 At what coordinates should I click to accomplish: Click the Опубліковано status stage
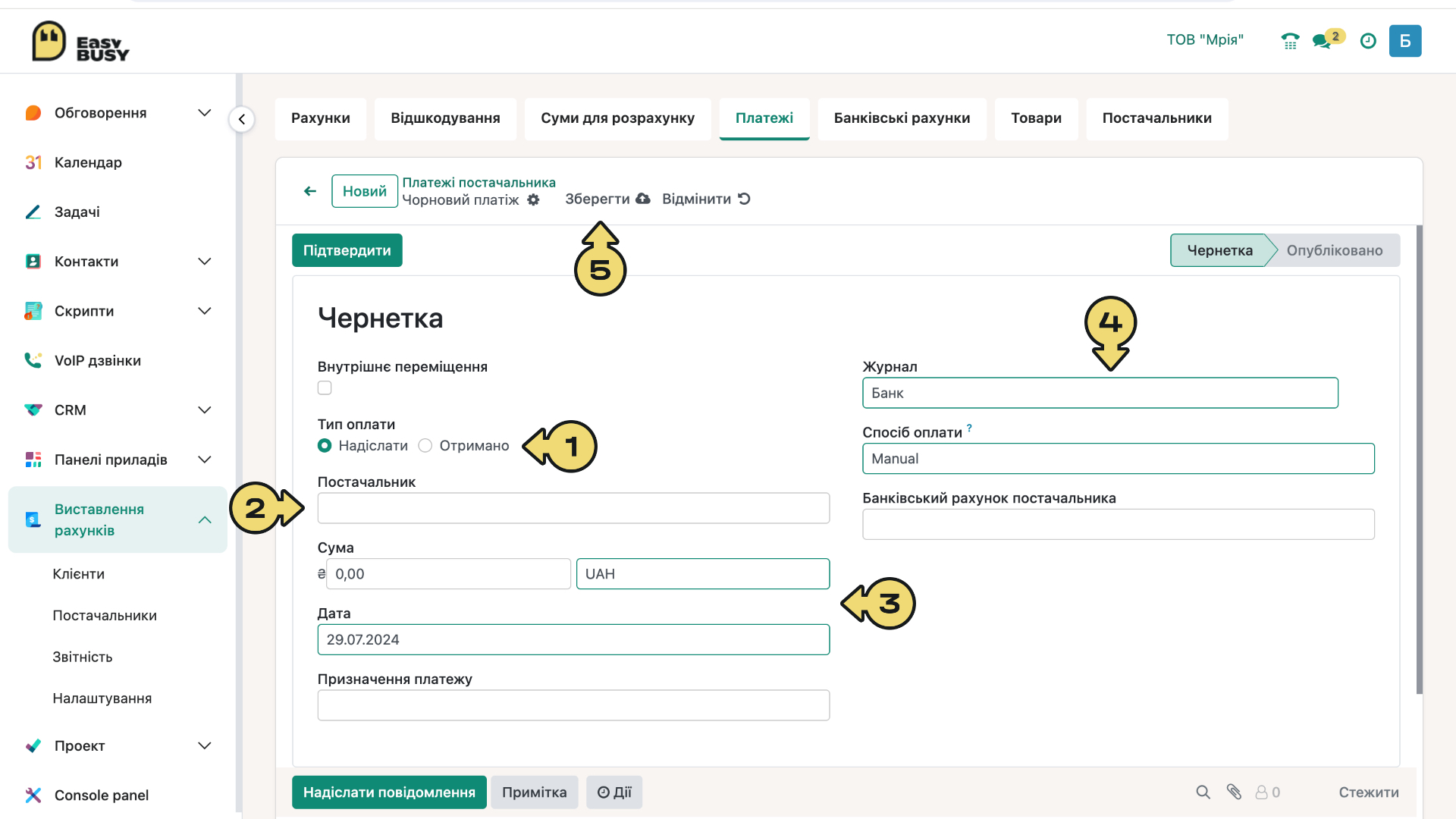1335,250
